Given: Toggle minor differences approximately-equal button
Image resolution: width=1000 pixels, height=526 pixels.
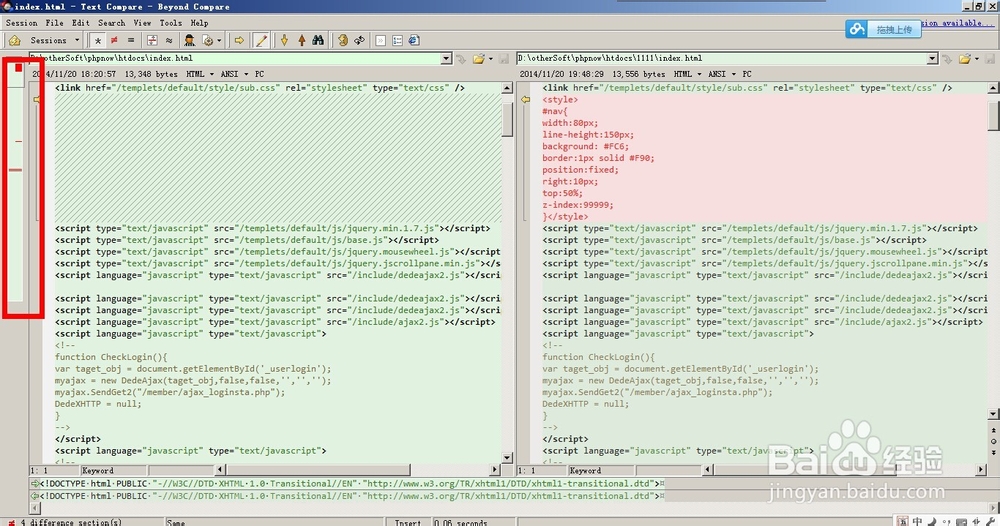Looking at the screenshot, I should (x=169, y=41).
